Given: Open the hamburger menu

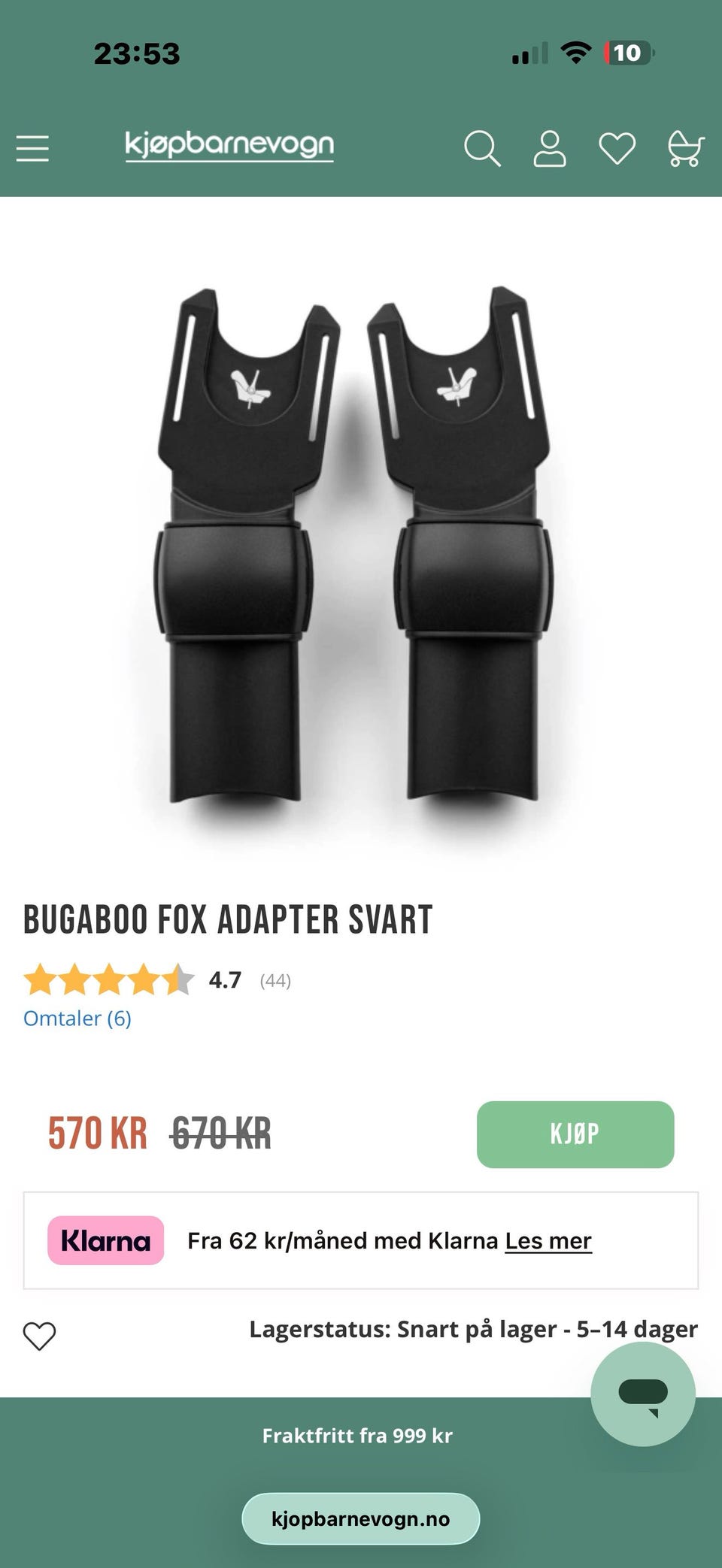Looking at the screenshot, I should [32, 148].
